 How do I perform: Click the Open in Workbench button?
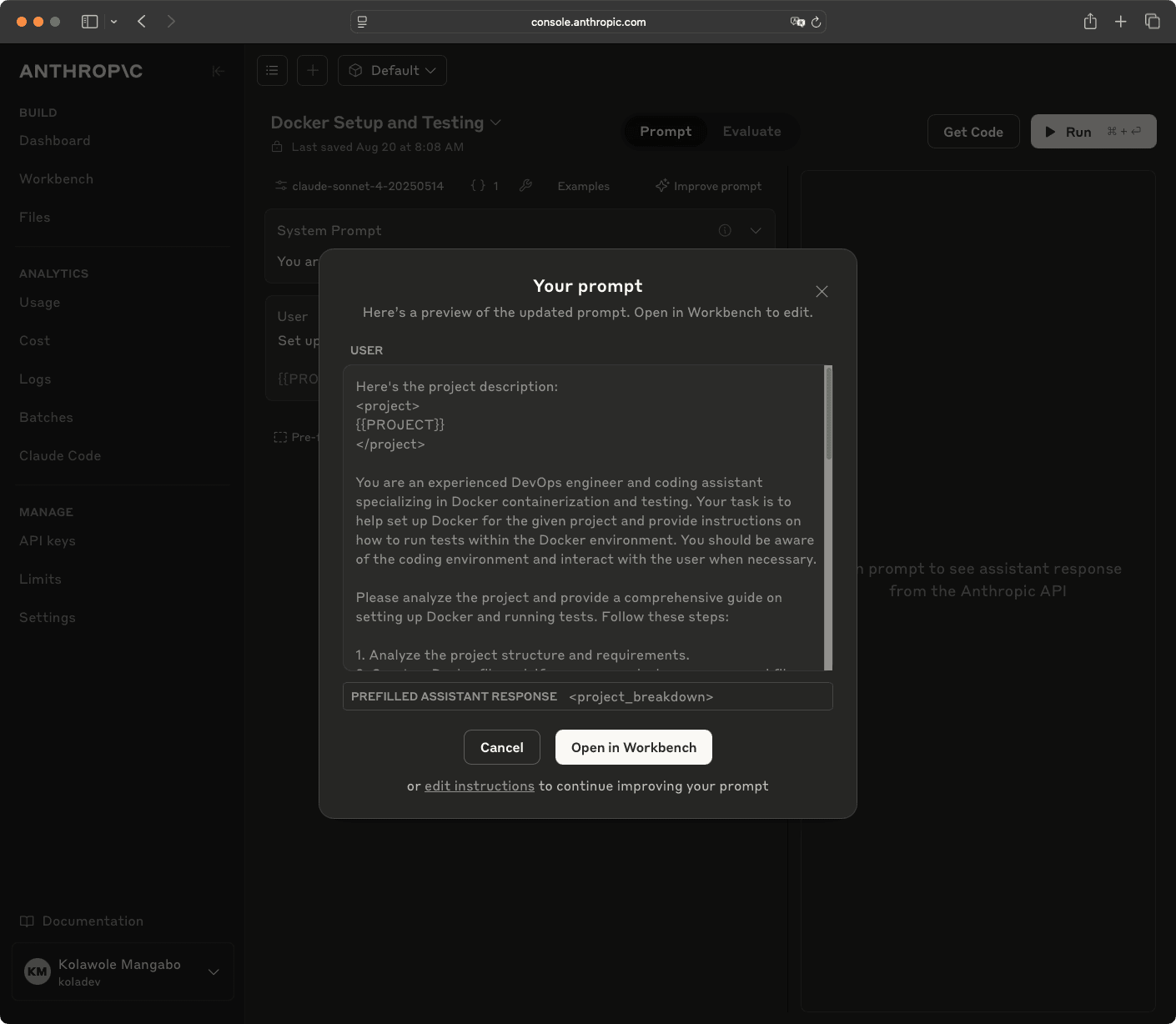click(x=633, y=747)
